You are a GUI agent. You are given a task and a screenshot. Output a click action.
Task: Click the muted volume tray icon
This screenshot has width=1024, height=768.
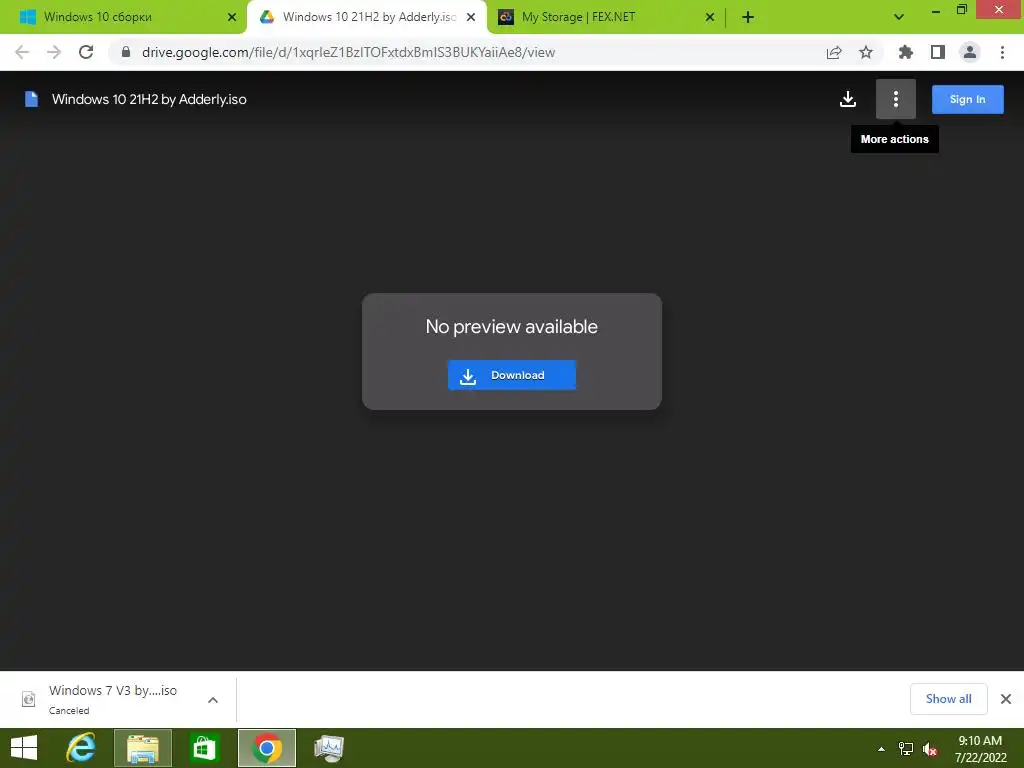(930, 749)
